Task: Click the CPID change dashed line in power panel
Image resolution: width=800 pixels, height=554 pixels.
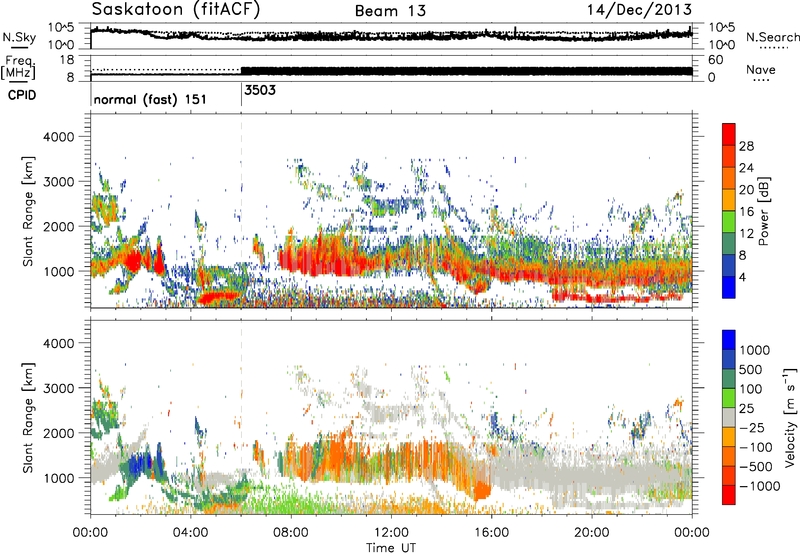Action: pos(241,210)
